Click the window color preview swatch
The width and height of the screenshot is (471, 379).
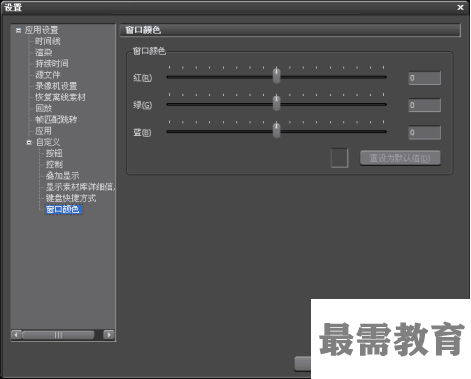pos(339,158)
